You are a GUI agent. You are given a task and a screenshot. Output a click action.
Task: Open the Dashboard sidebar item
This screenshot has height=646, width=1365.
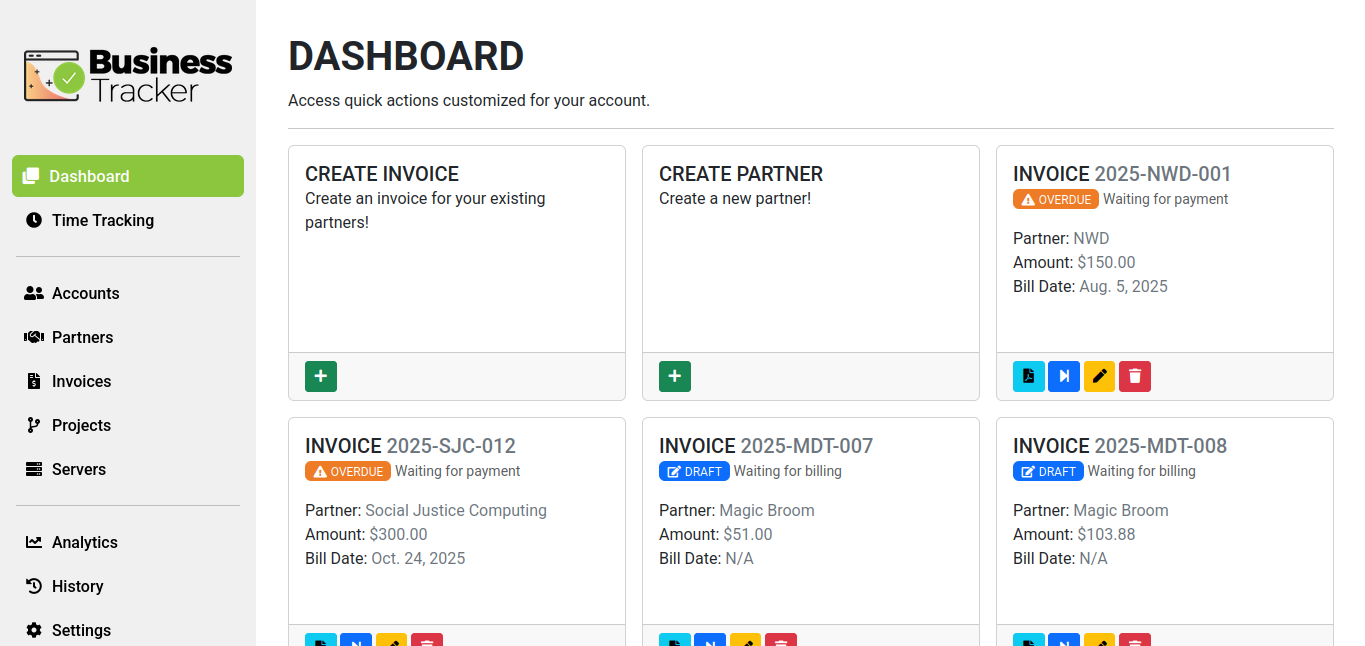(128, 176)
